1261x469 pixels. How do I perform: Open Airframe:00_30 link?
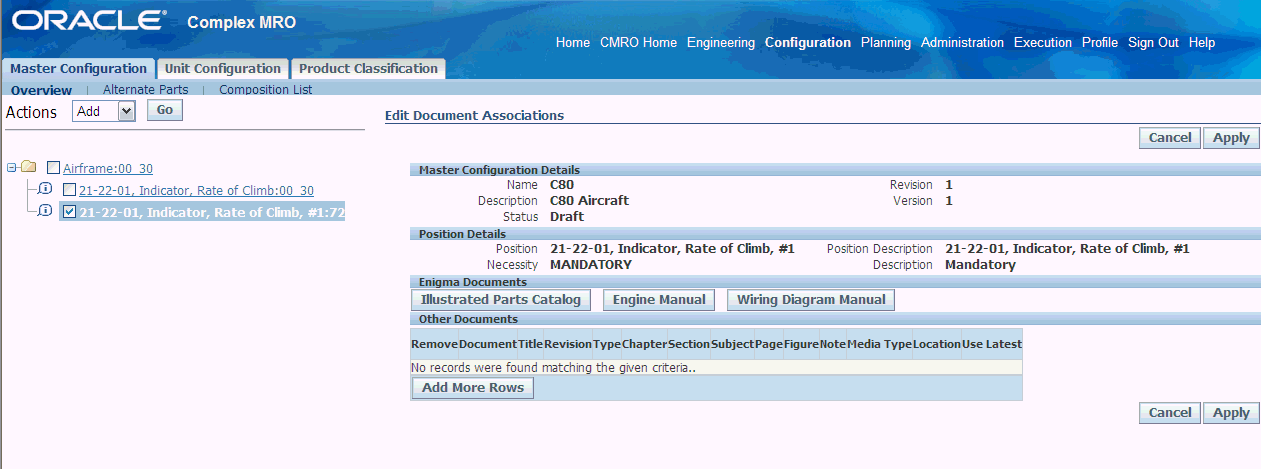pyautogui.click(x=108, y=169)
